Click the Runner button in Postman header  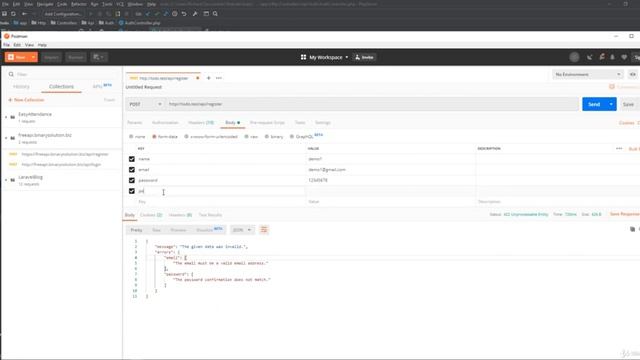pyautogui.click(x=76, y=58)
